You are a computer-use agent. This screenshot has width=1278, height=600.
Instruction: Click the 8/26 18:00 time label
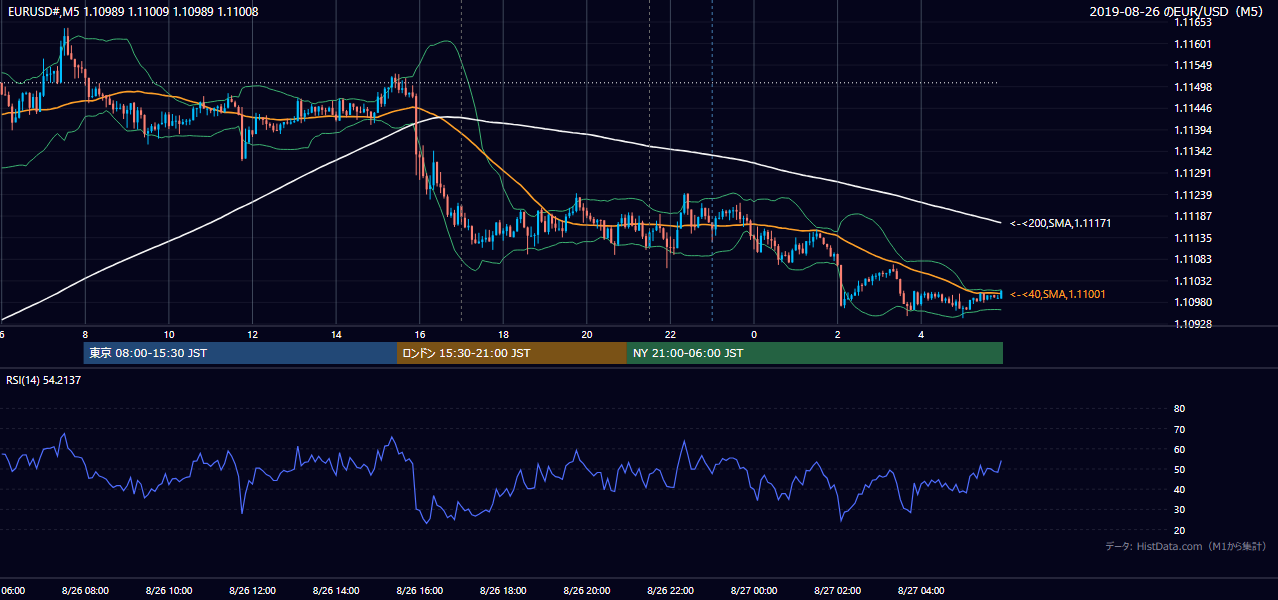tap(503, 590)
